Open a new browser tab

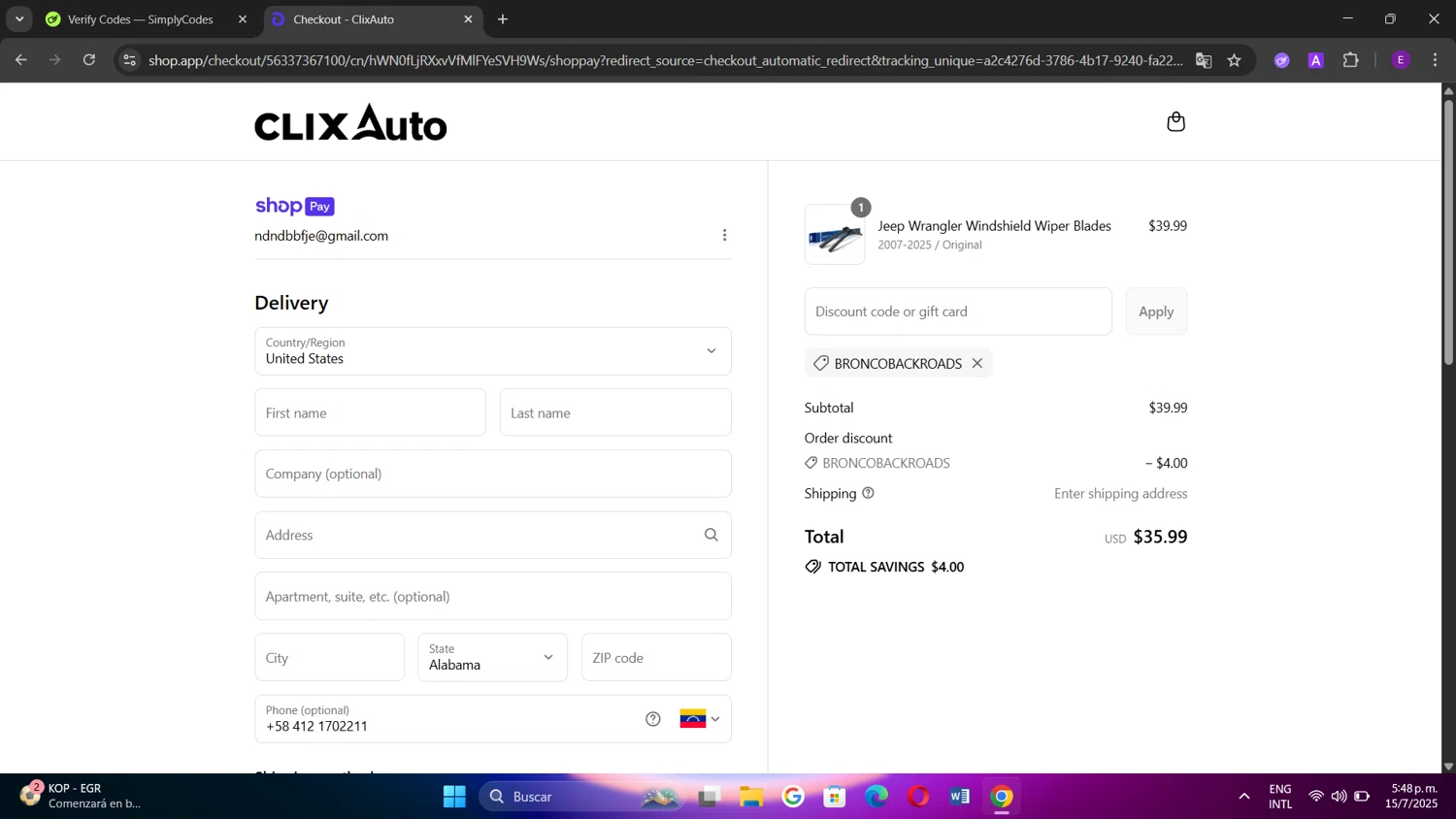(503, 19)
